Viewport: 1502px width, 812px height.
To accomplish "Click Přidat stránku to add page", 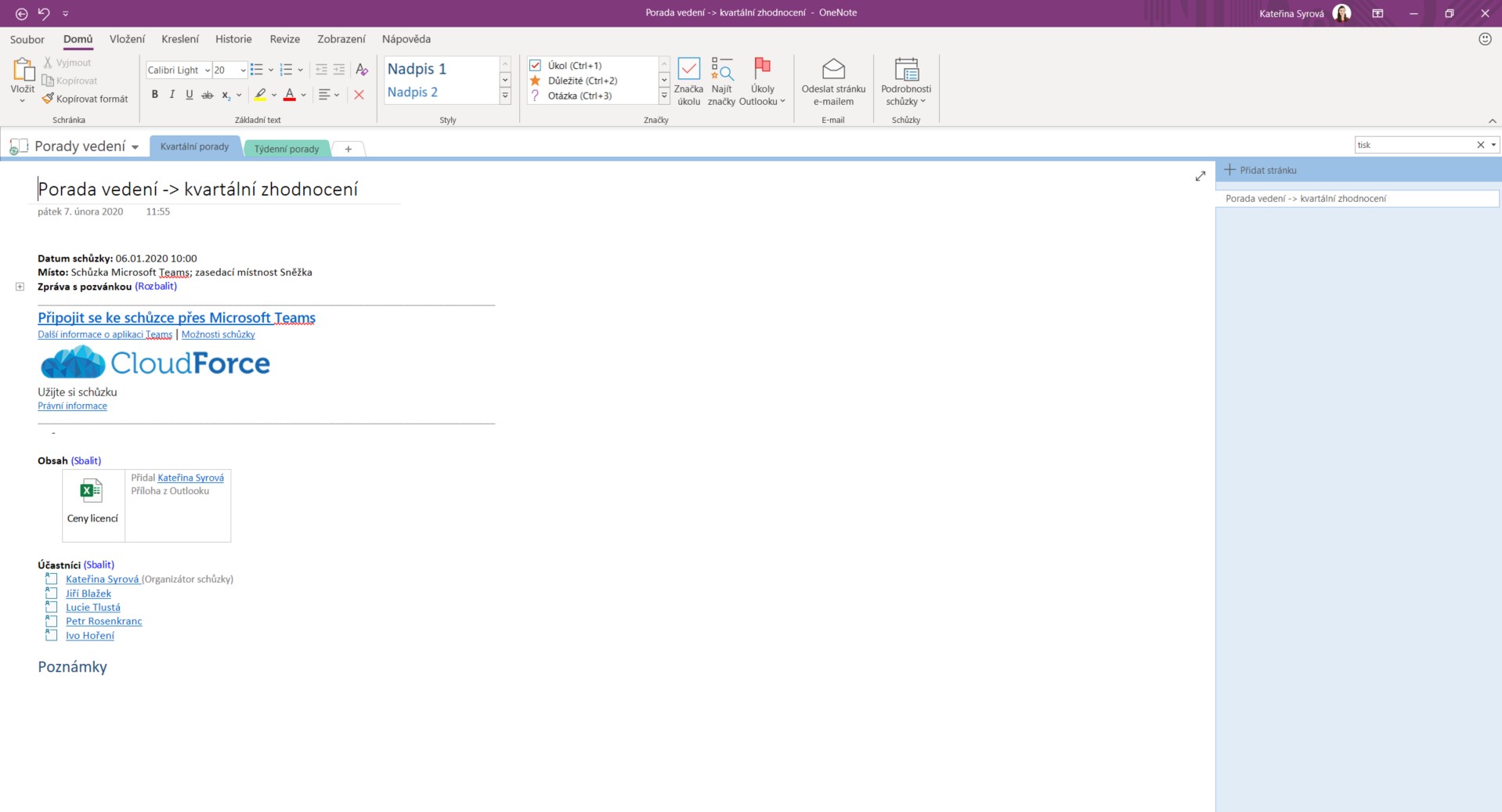I will click(1261, 170).
